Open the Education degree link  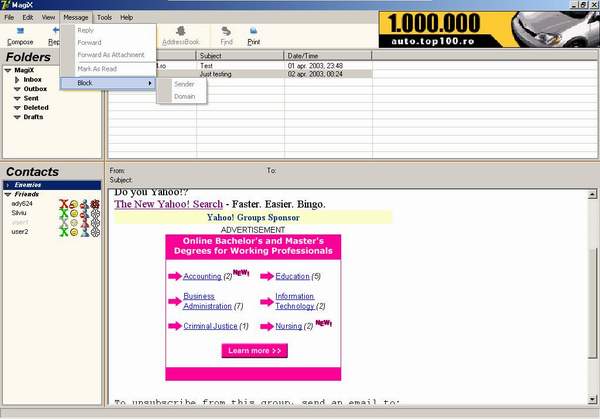pyautogui.click(x=292, y=276)
